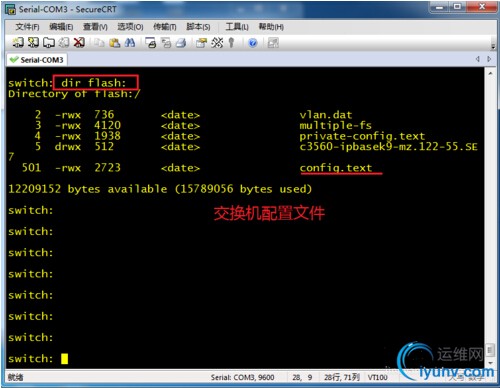Screen dimensions: 500x388
Task: Open Session Options properties icon
Action: (201, 43)
